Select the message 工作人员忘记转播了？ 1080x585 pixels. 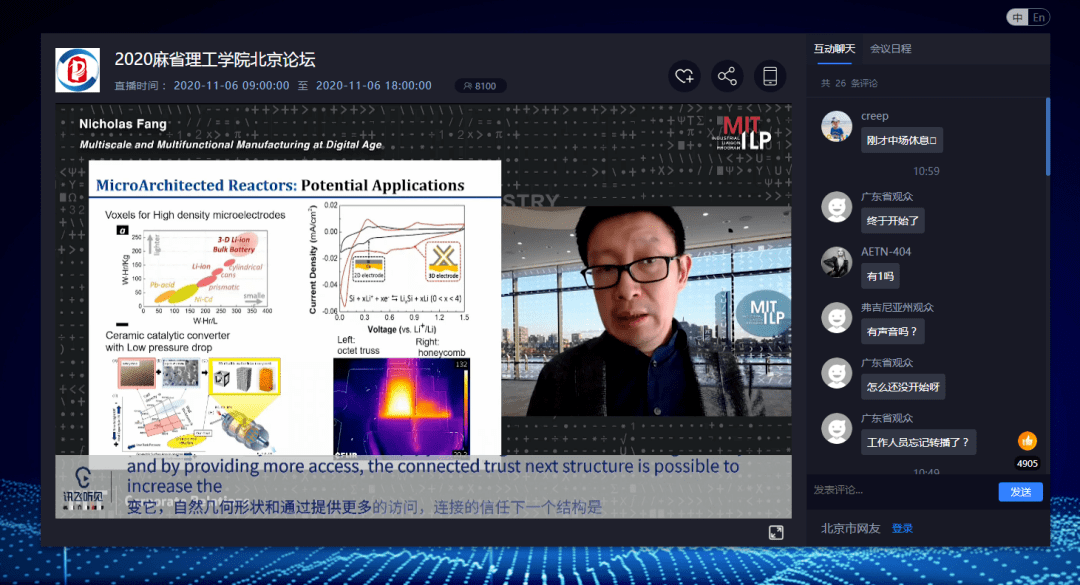(x=918, y=442)
